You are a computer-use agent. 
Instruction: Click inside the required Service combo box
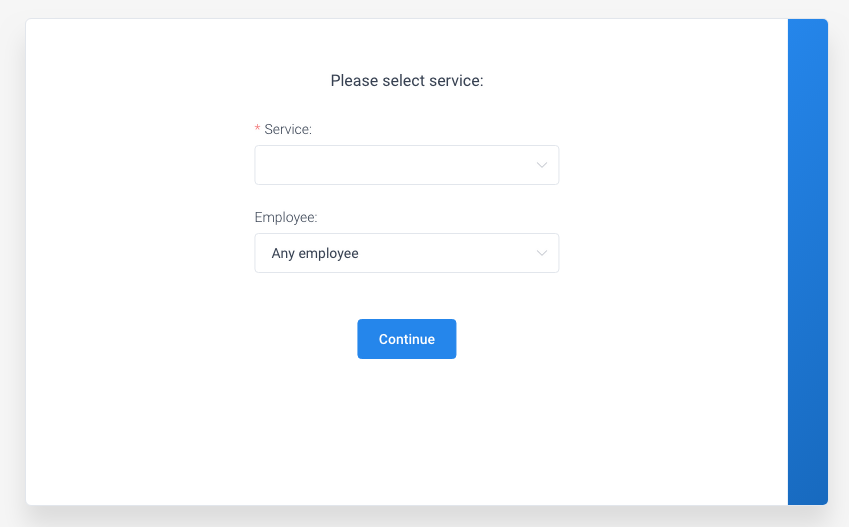coord(407,165)
